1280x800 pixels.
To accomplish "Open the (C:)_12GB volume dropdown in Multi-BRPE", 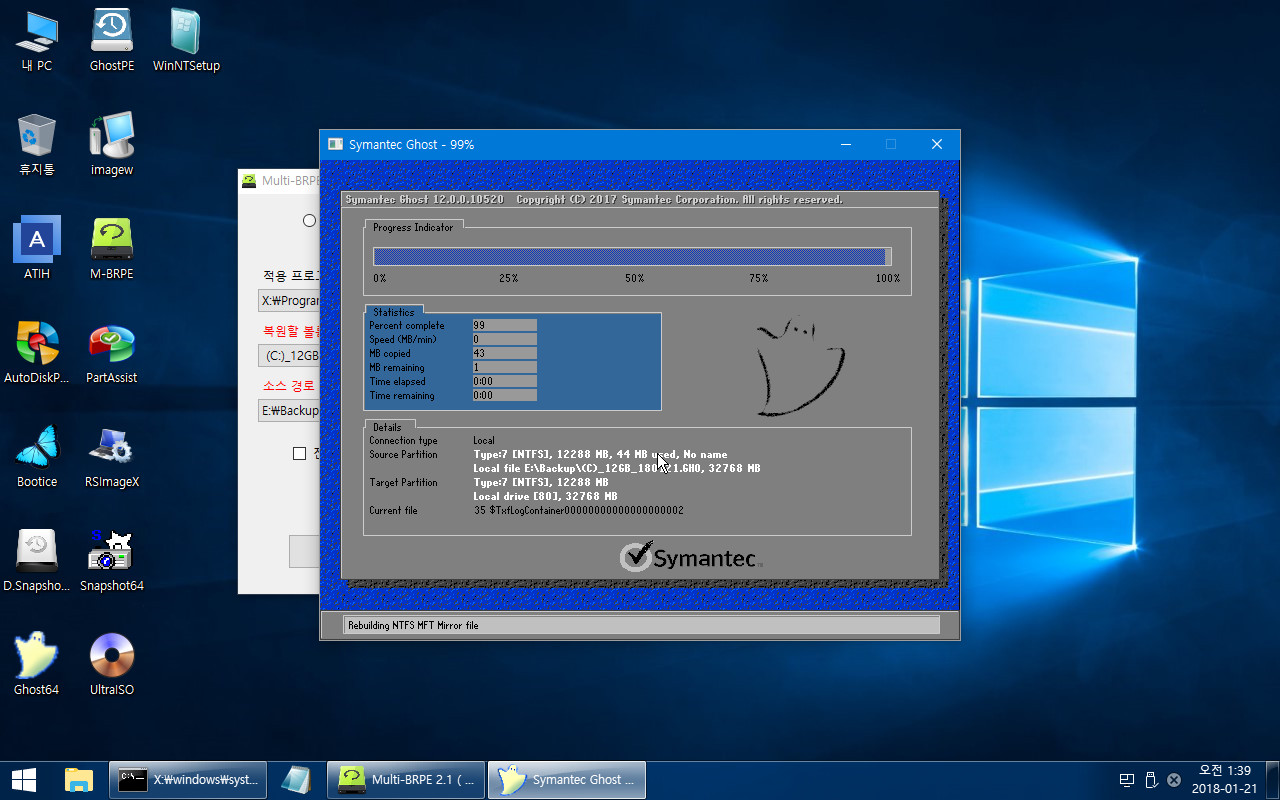I will [x=289, y=355].
